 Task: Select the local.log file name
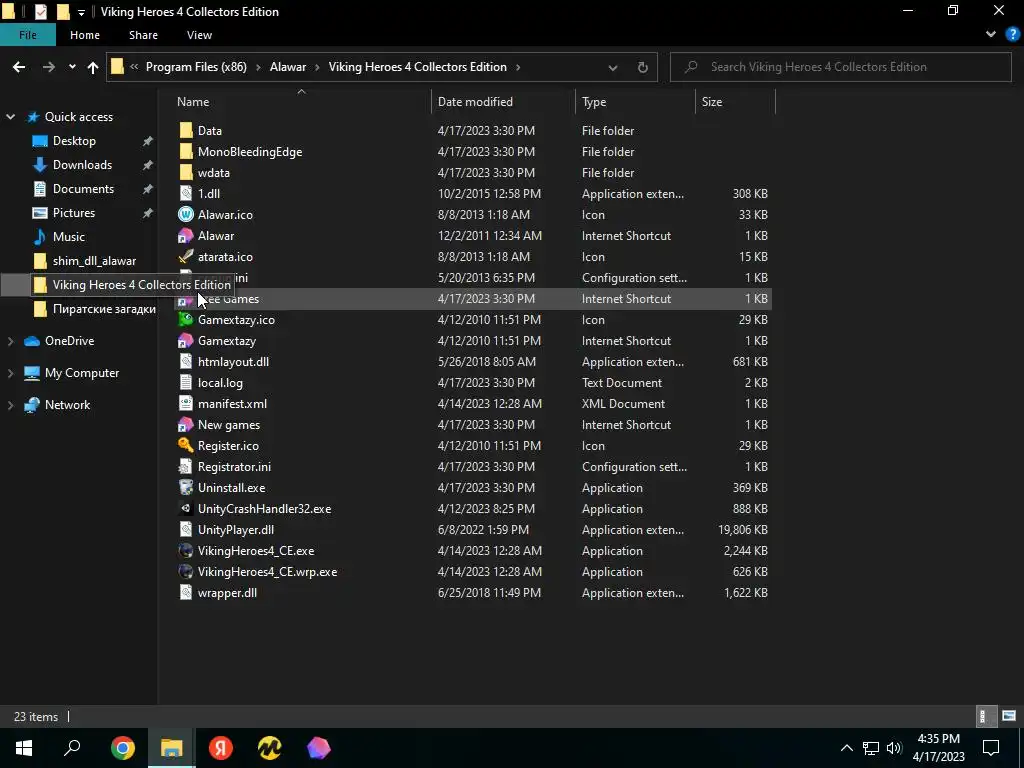[220, 383]
